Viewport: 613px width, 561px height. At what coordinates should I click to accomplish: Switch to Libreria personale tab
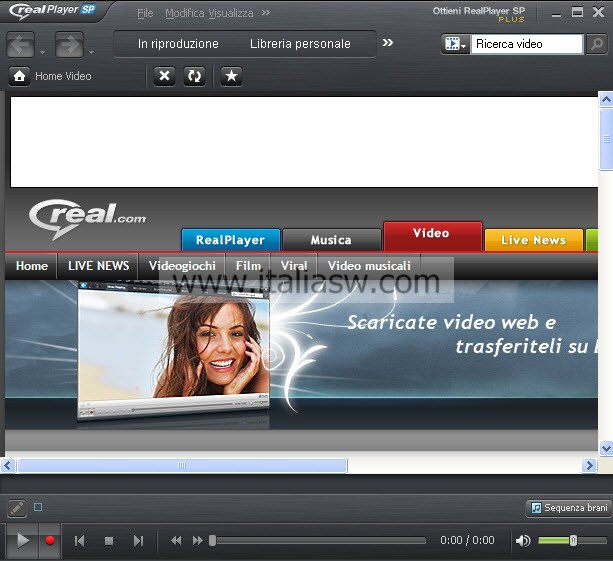coord(300,44)
